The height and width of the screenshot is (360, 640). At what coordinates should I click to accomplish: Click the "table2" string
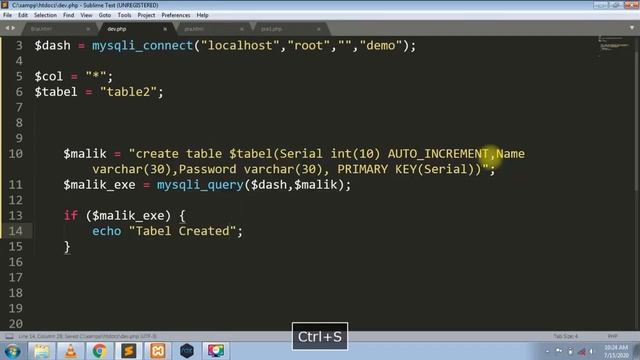[x=128, y=92]
